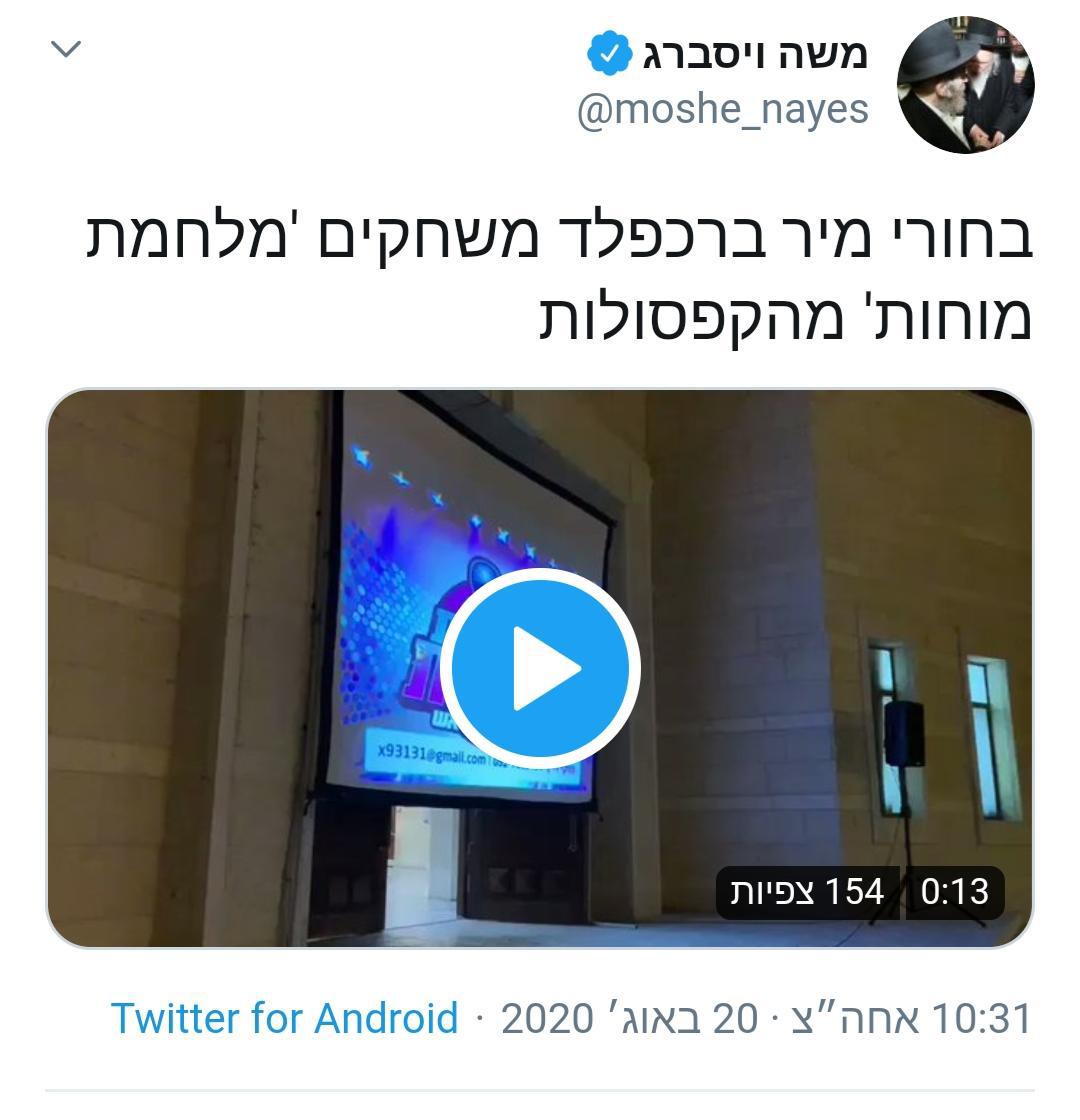Play the tweet's video
1080x1120 pixels.
(540, 668)
